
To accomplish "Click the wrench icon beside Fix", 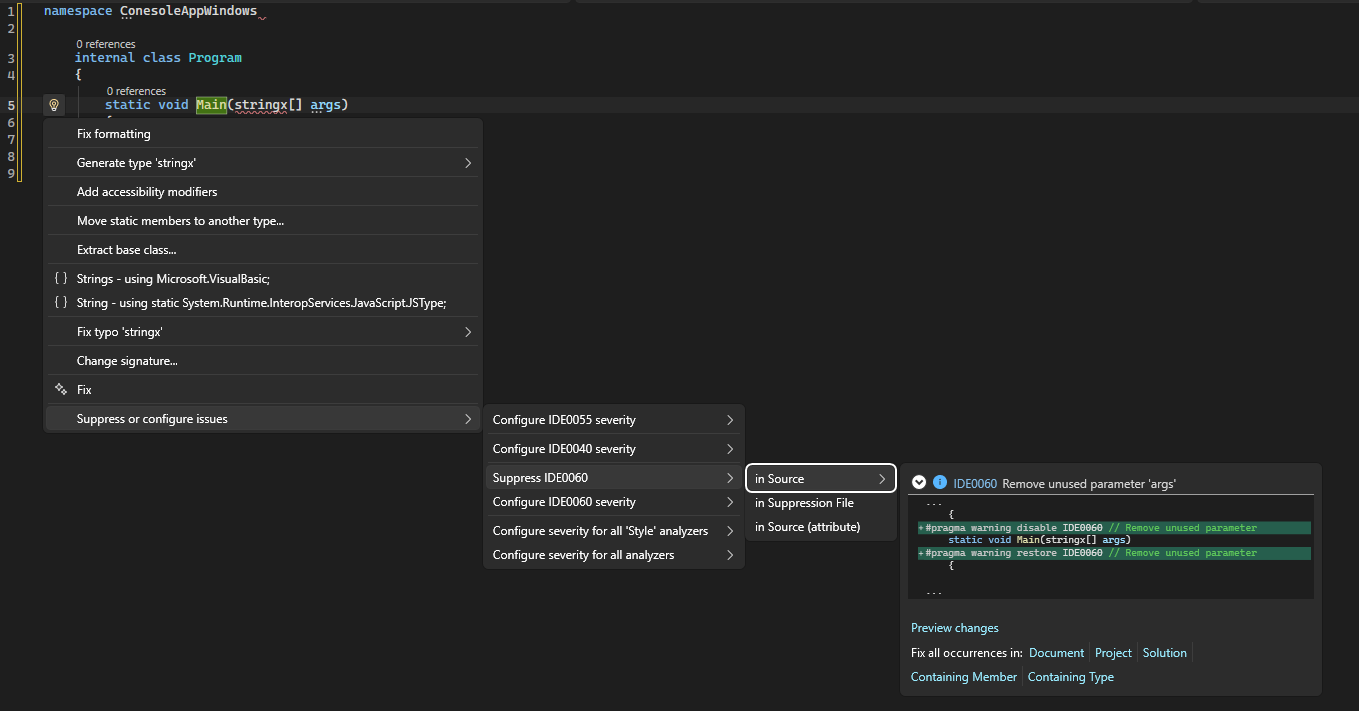I will click(x=60, y=389).
